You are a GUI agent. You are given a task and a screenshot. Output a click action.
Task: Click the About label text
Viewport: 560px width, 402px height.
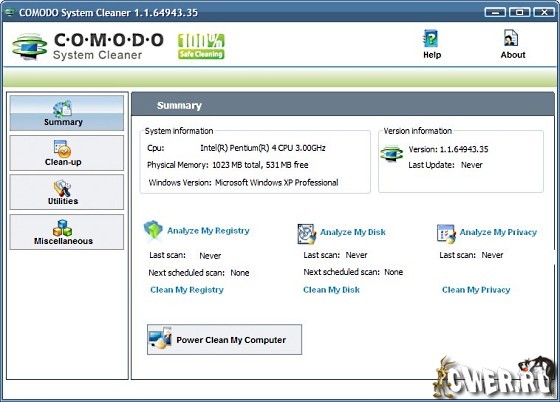tap(513, 55)
